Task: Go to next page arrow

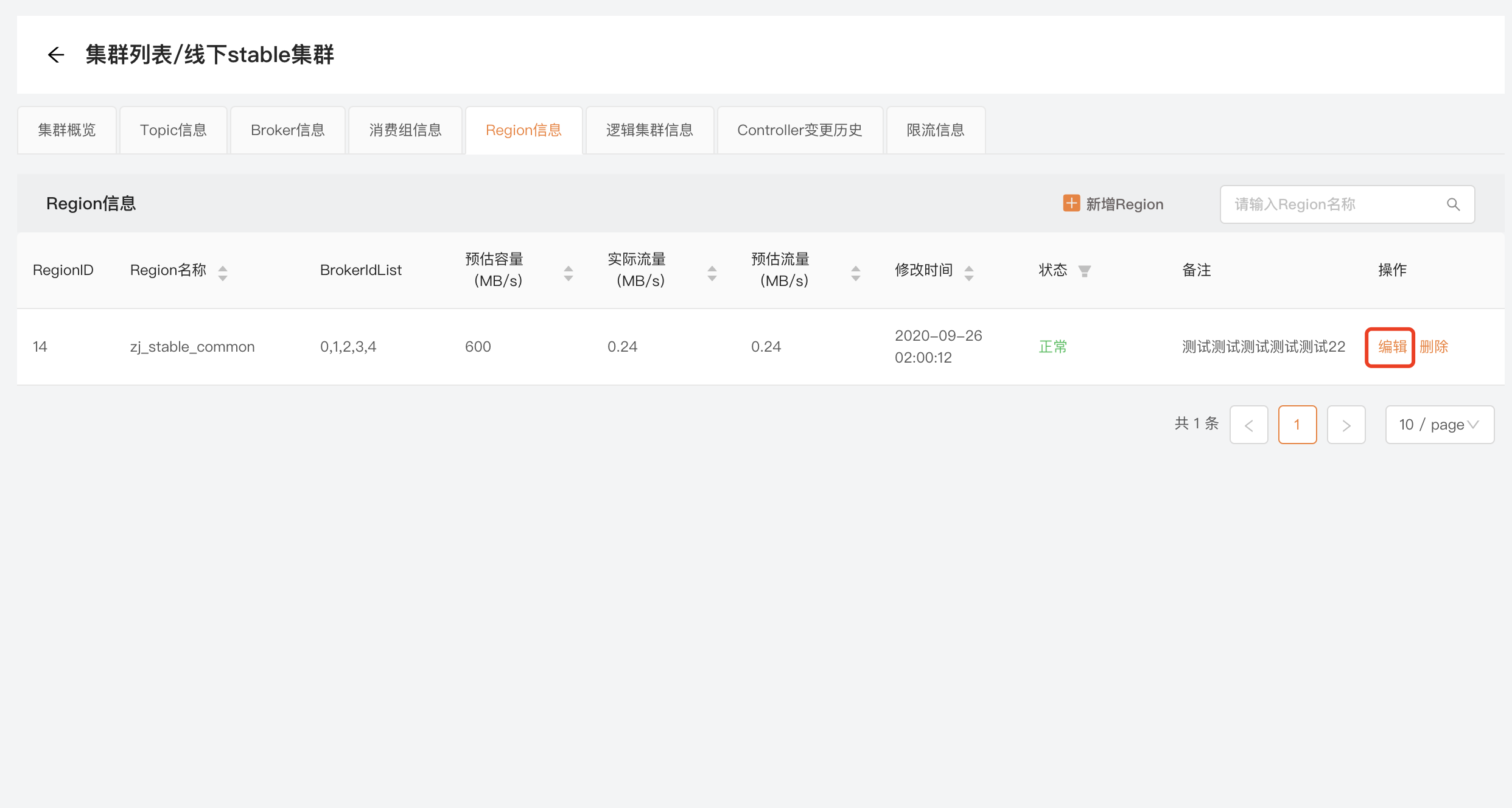Action: pos(1346,425)
